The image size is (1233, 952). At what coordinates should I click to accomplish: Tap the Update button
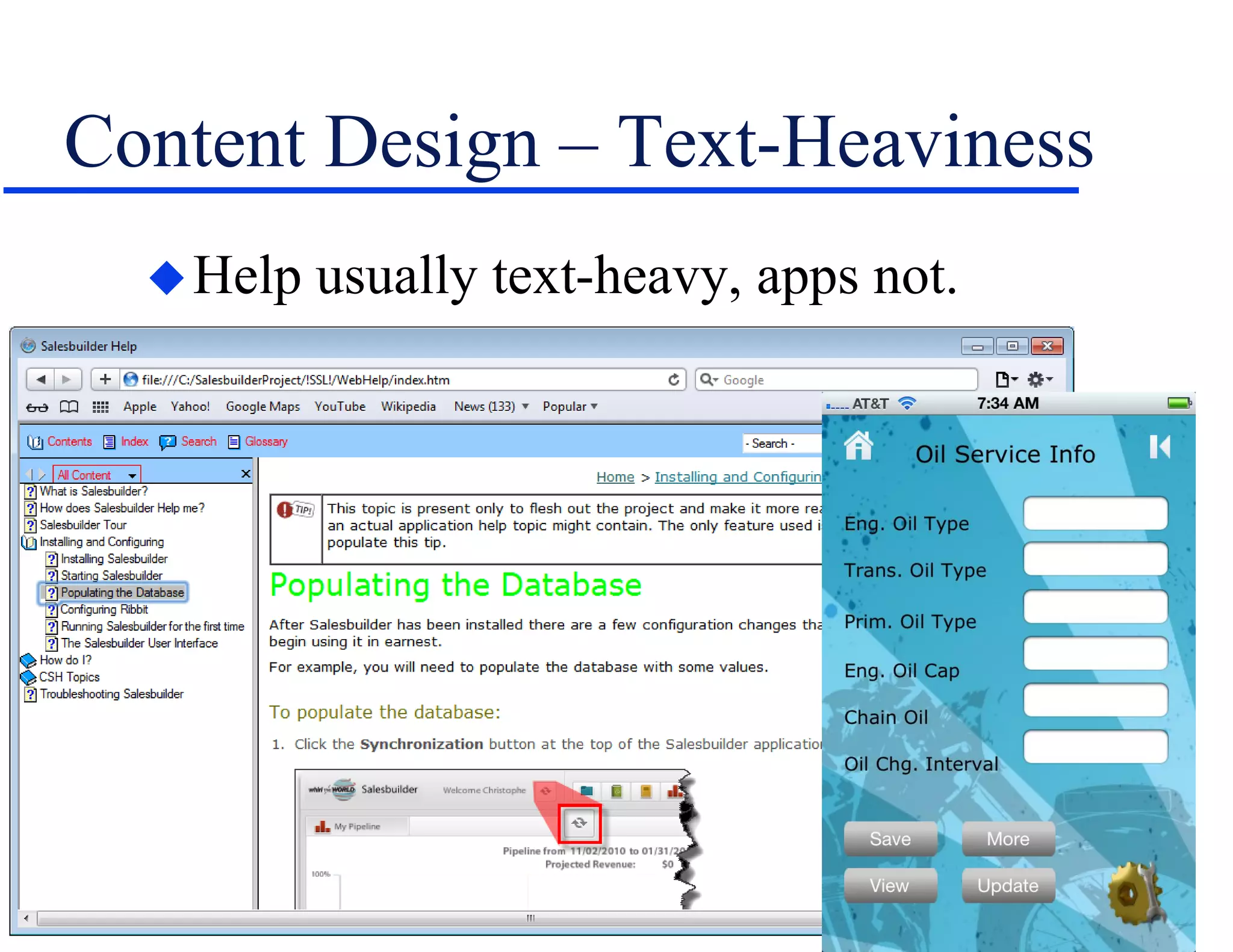1008,886
